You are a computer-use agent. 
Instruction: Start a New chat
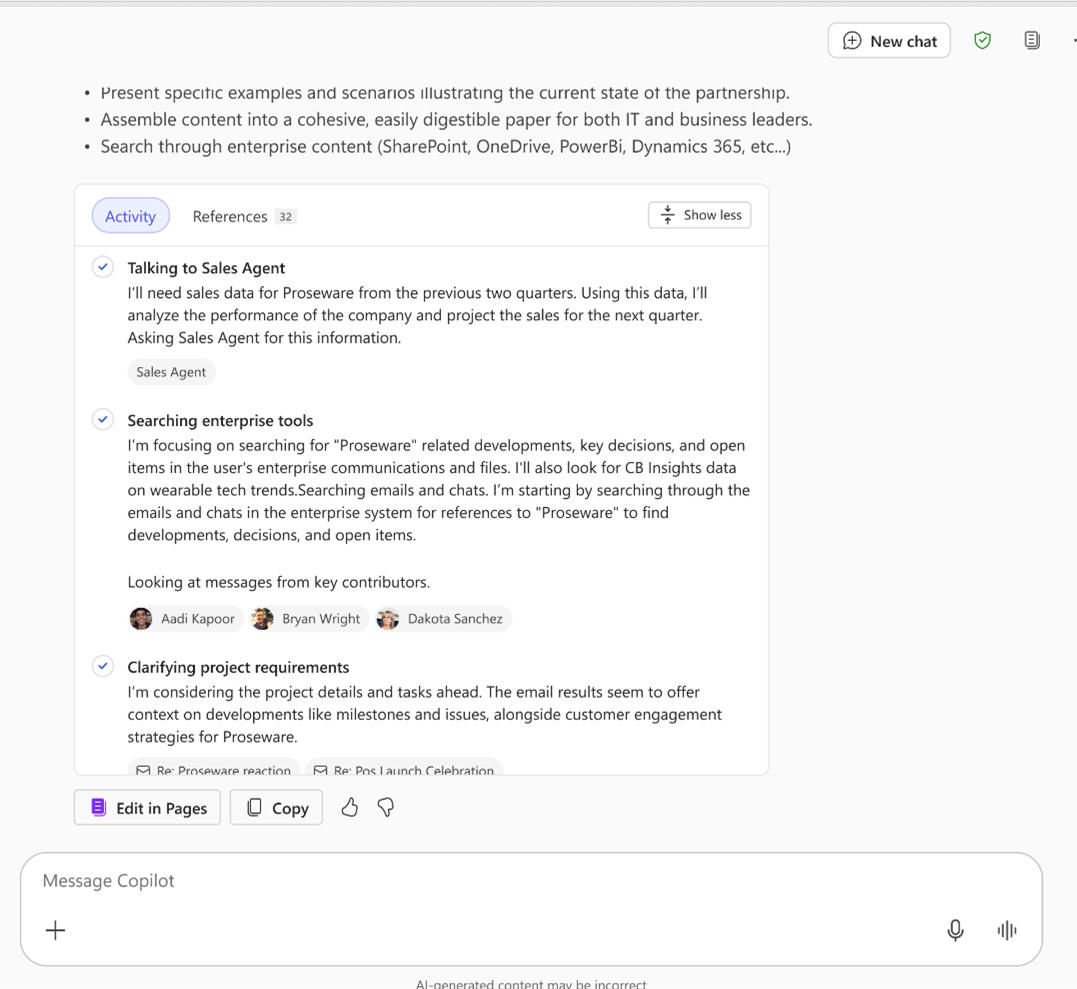pyautogui.click(x=889, y=40)
